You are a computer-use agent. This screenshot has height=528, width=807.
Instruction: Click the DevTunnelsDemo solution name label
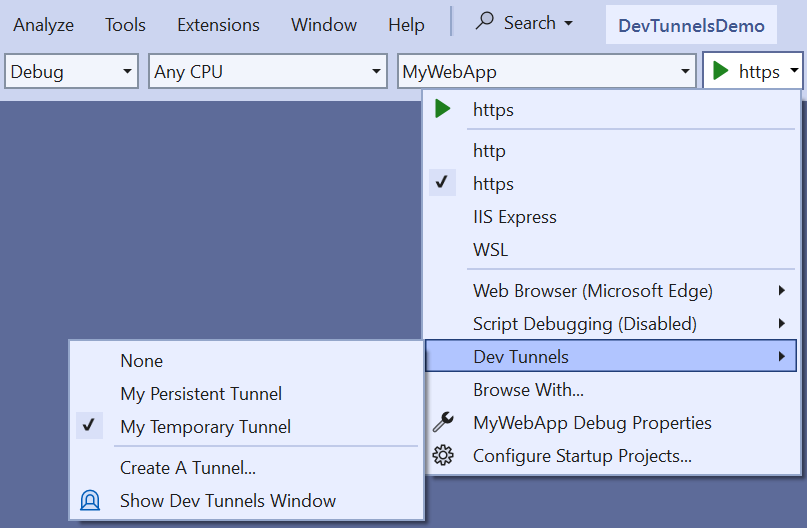click(691, 26)
